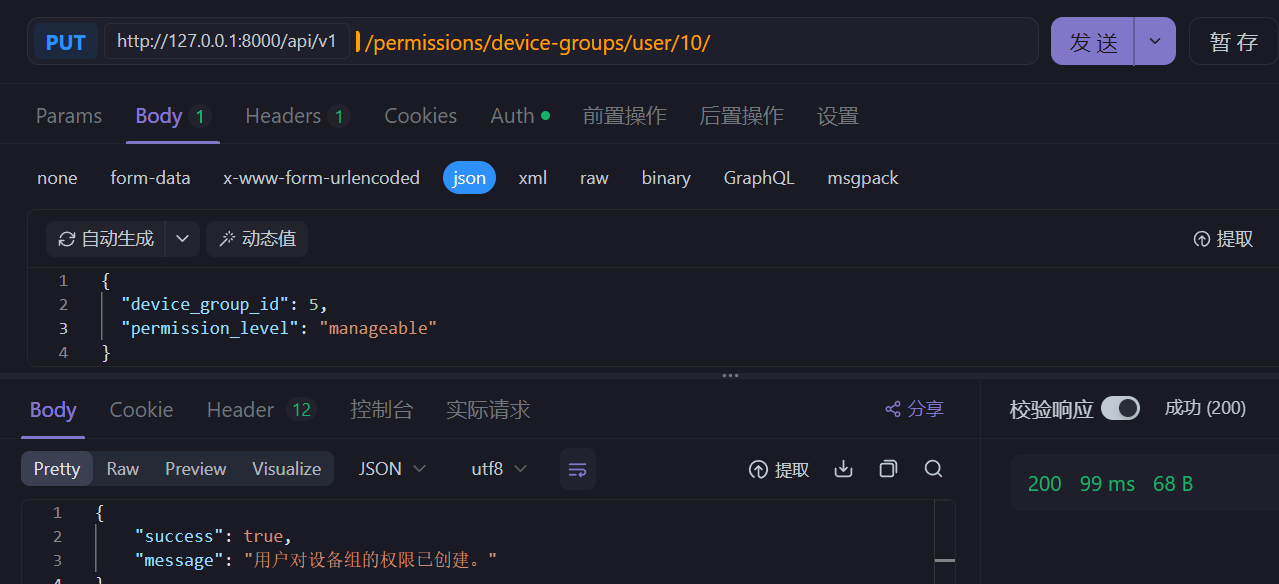Select raw body type
The image size is (1279, 584).
click(x=594, y=178)
